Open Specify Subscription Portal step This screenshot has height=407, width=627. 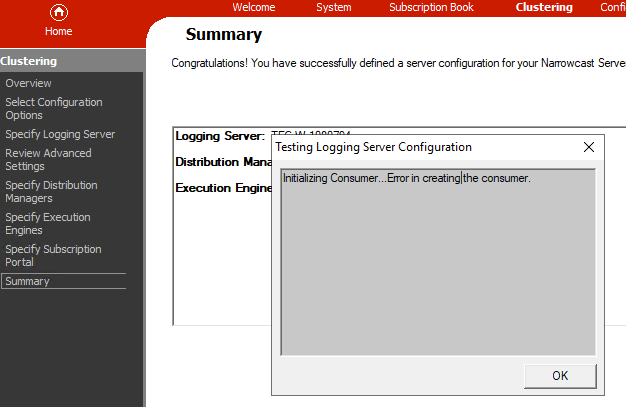click(x=53, y=256)
